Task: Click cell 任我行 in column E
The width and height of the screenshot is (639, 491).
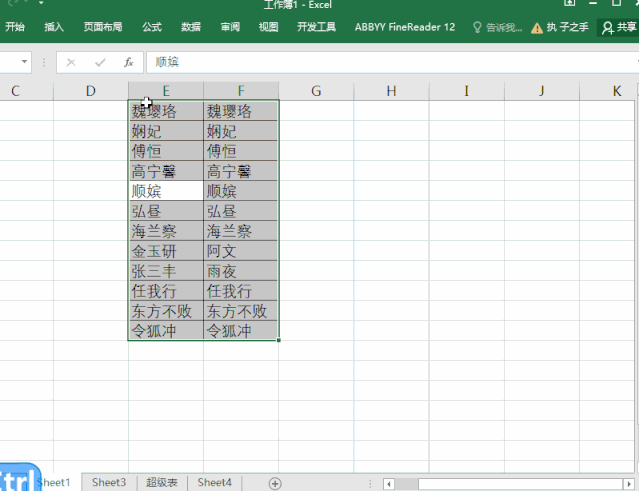Action: tap(166, 291)
